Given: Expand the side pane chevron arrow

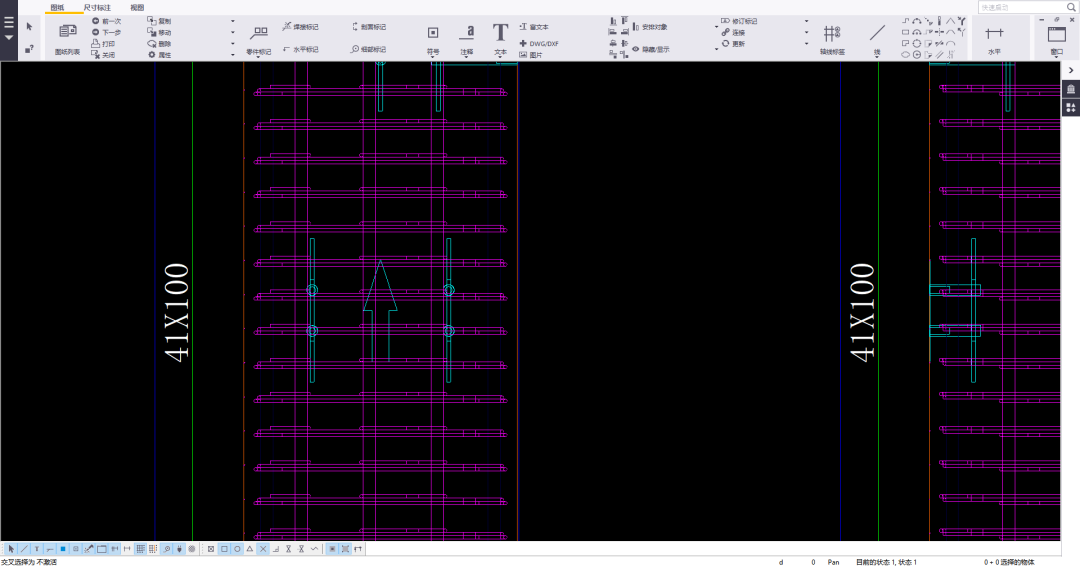Looking at the screenshot, I should (1071, 70).
